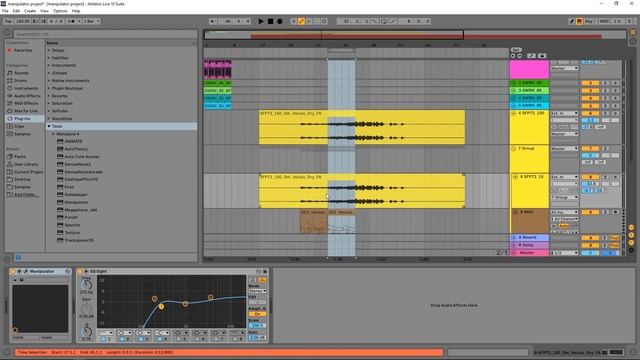Toggle the metronome button

(73, 21)
